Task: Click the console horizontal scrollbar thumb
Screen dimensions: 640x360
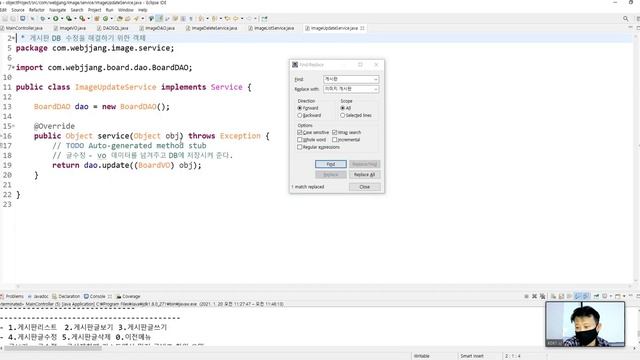Action: click(53, 348)
